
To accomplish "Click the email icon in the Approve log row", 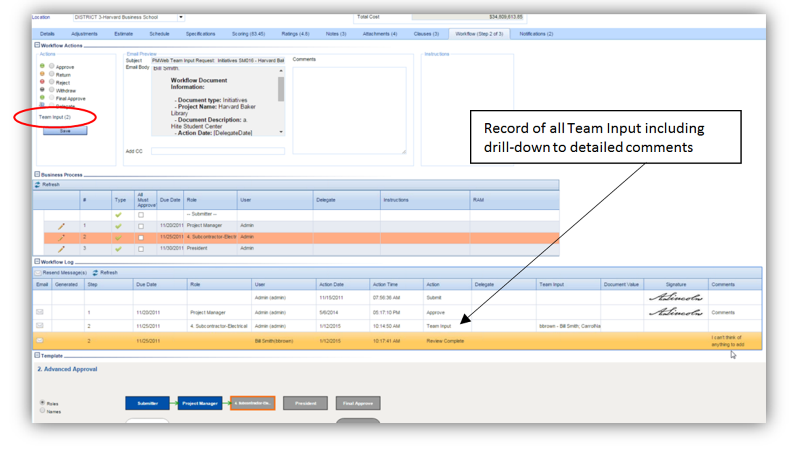I will pos(40,312).
